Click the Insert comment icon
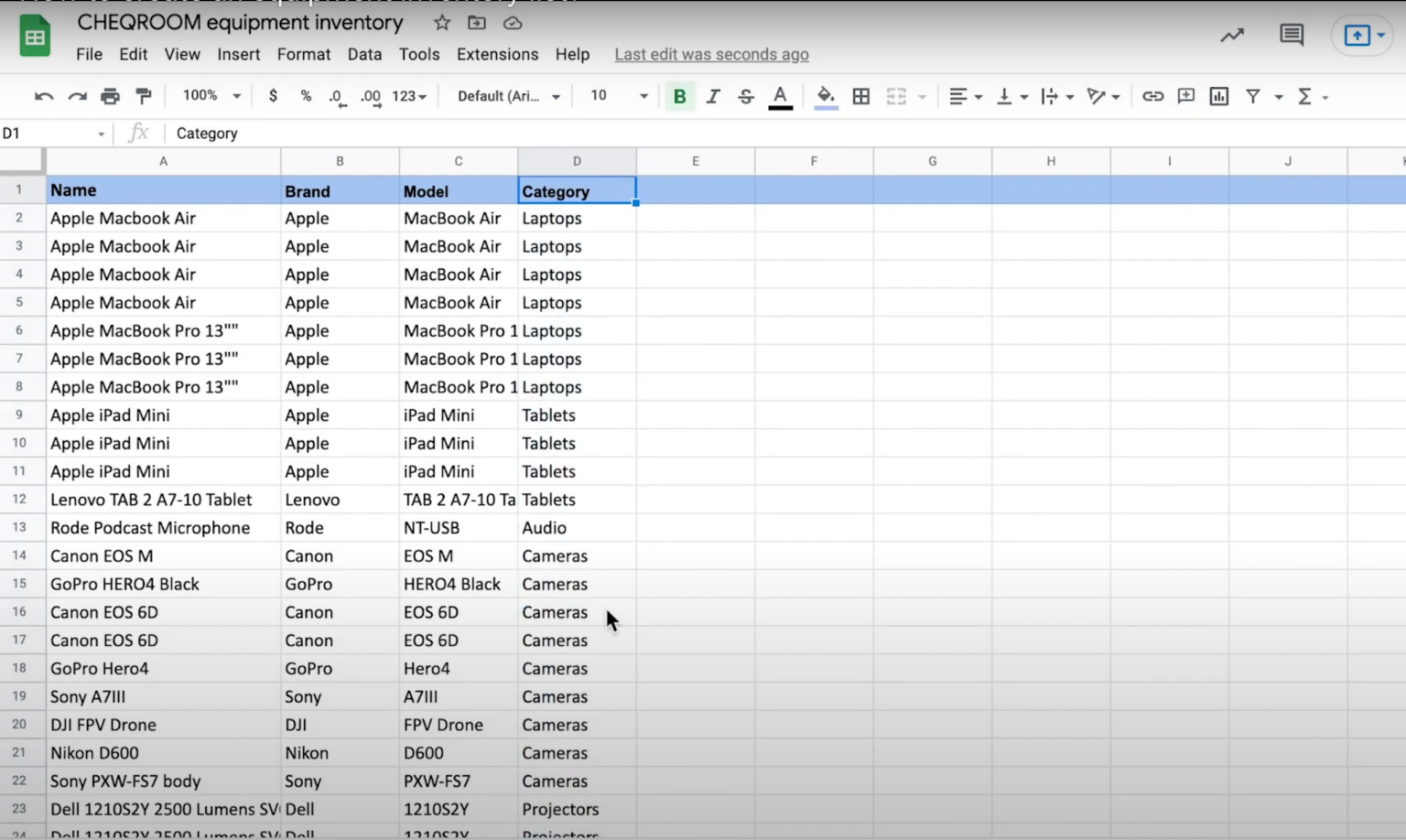 point(1186,96)
